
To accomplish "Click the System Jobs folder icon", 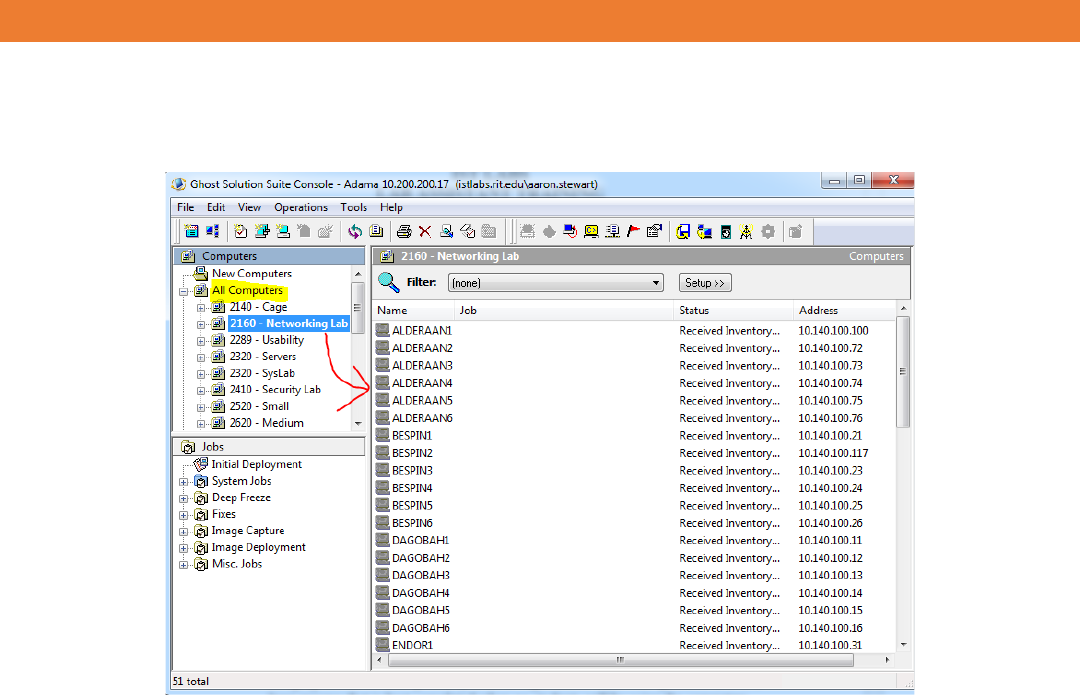I will tap(201, 481).
